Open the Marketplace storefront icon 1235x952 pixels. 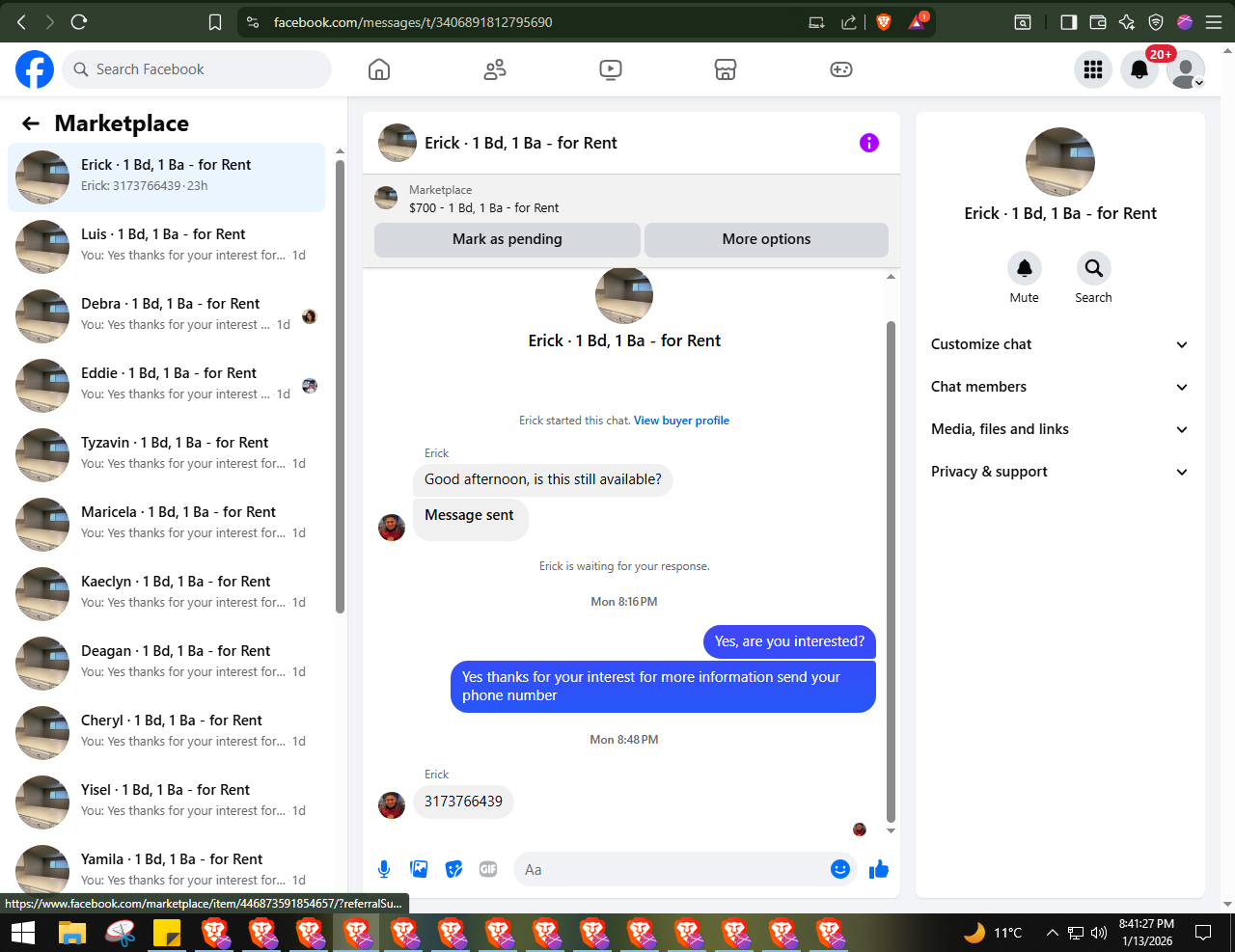[726, 69]
